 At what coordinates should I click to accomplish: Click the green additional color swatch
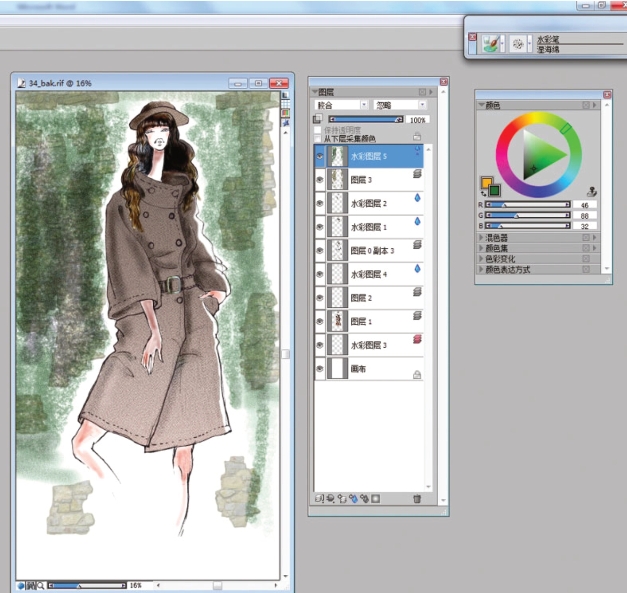click(x=494, y=190)
